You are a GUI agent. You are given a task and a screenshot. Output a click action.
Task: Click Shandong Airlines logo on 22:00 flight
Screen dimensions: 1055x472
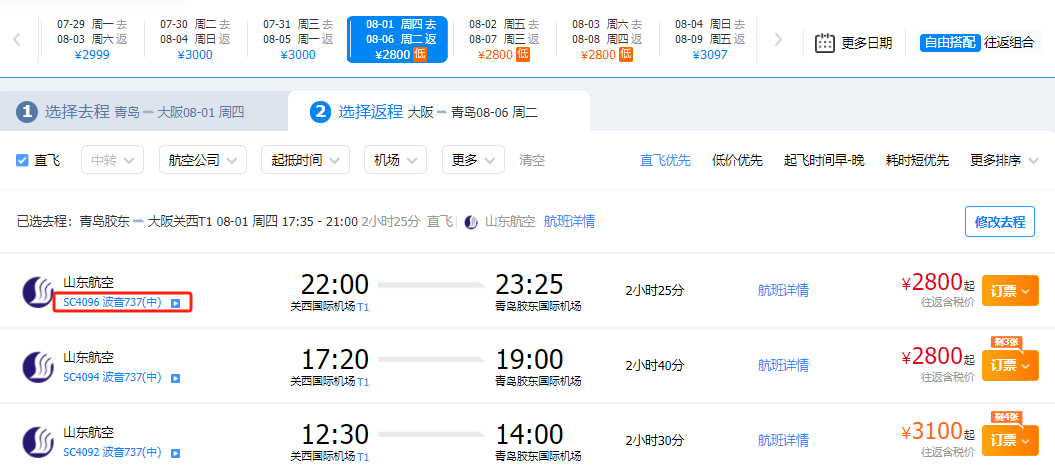(x=38, y=292)
